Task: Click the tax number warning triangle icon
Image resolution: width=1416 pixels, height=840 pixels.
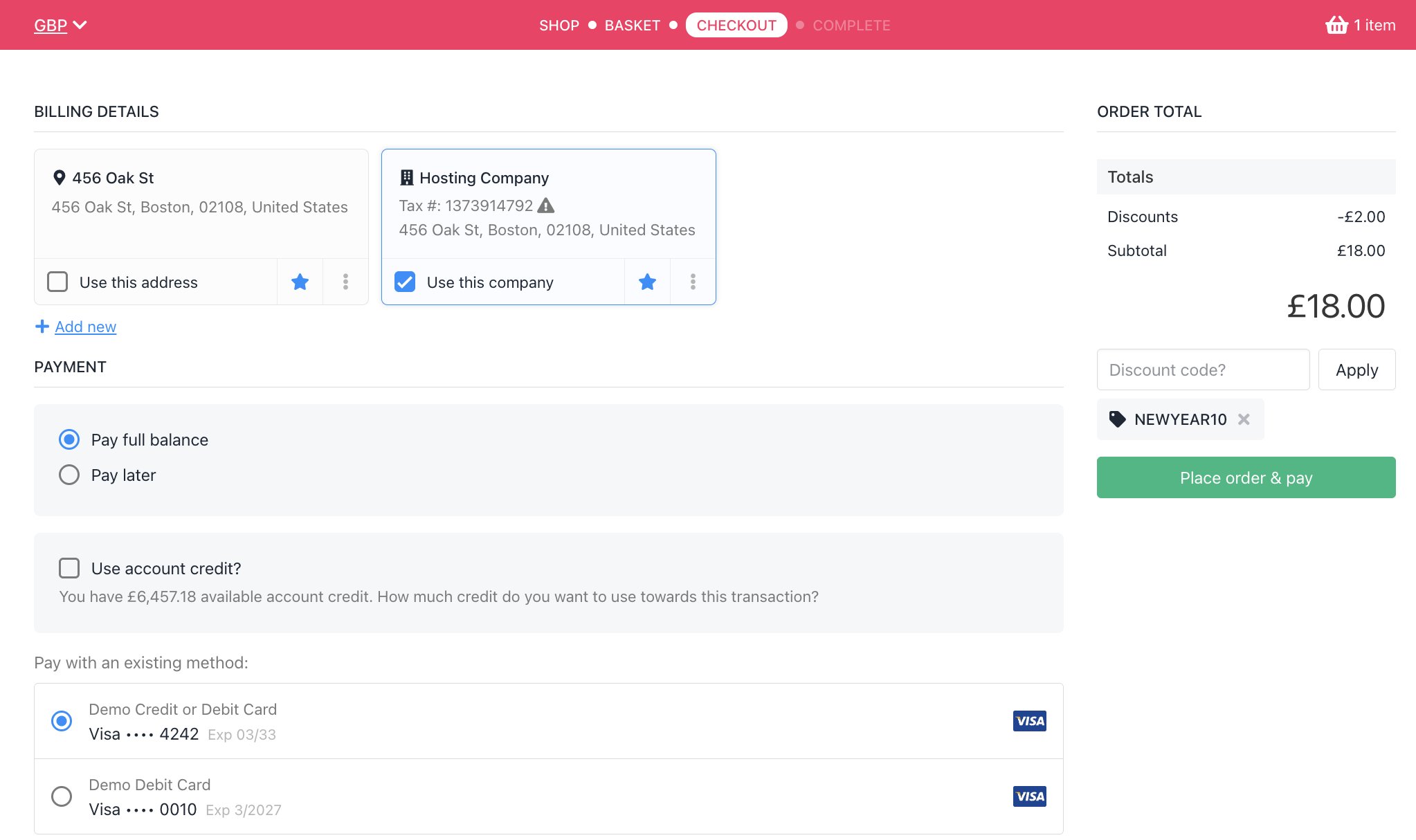Action: [546, 206]
